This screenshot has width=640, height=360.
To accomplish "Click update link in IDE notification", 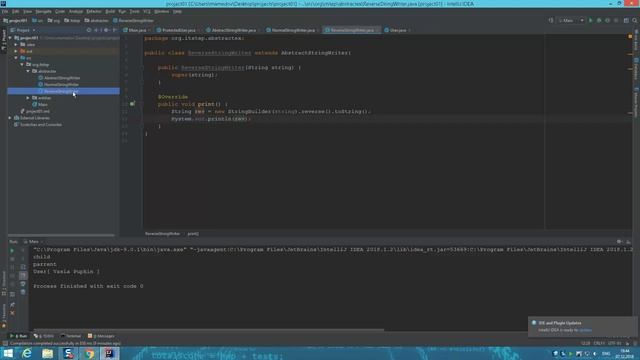I will pos(585,330).
